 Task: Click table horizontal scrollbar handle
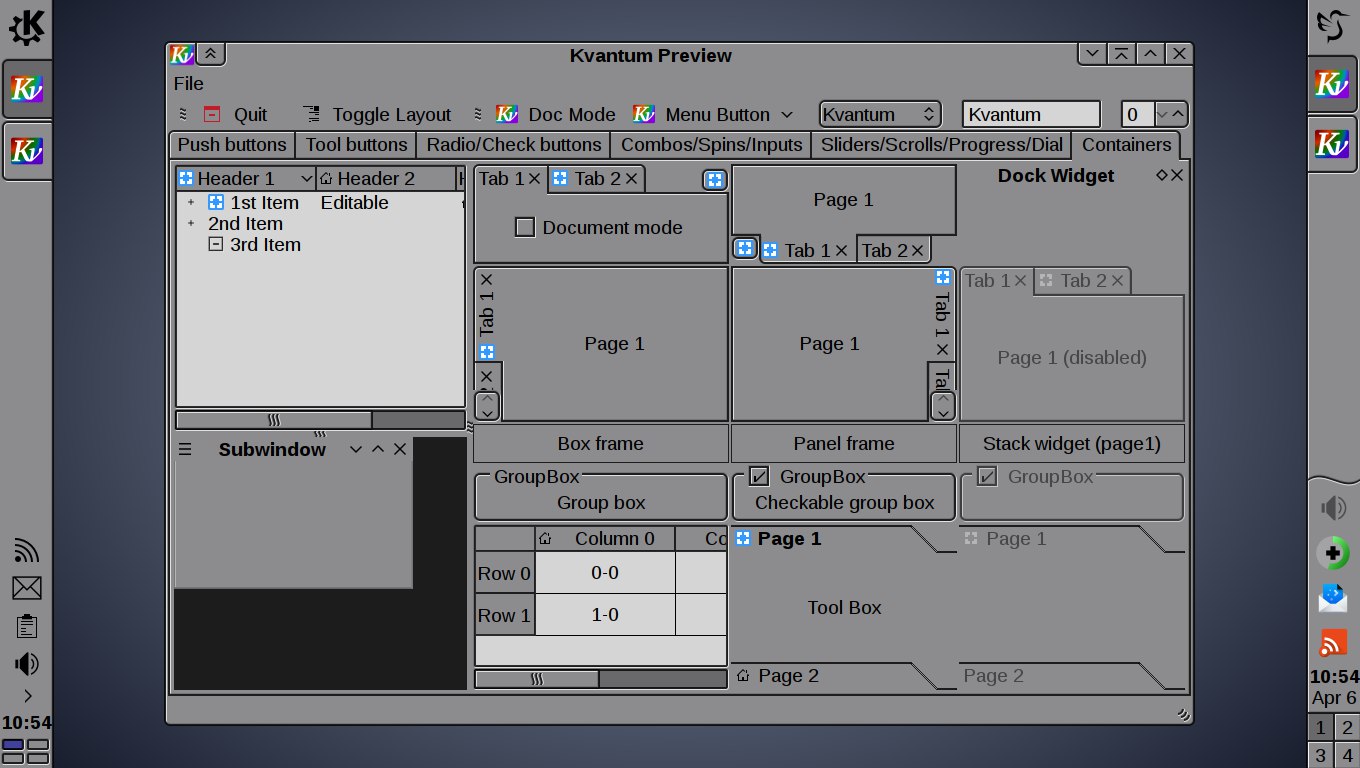[537, 679]
